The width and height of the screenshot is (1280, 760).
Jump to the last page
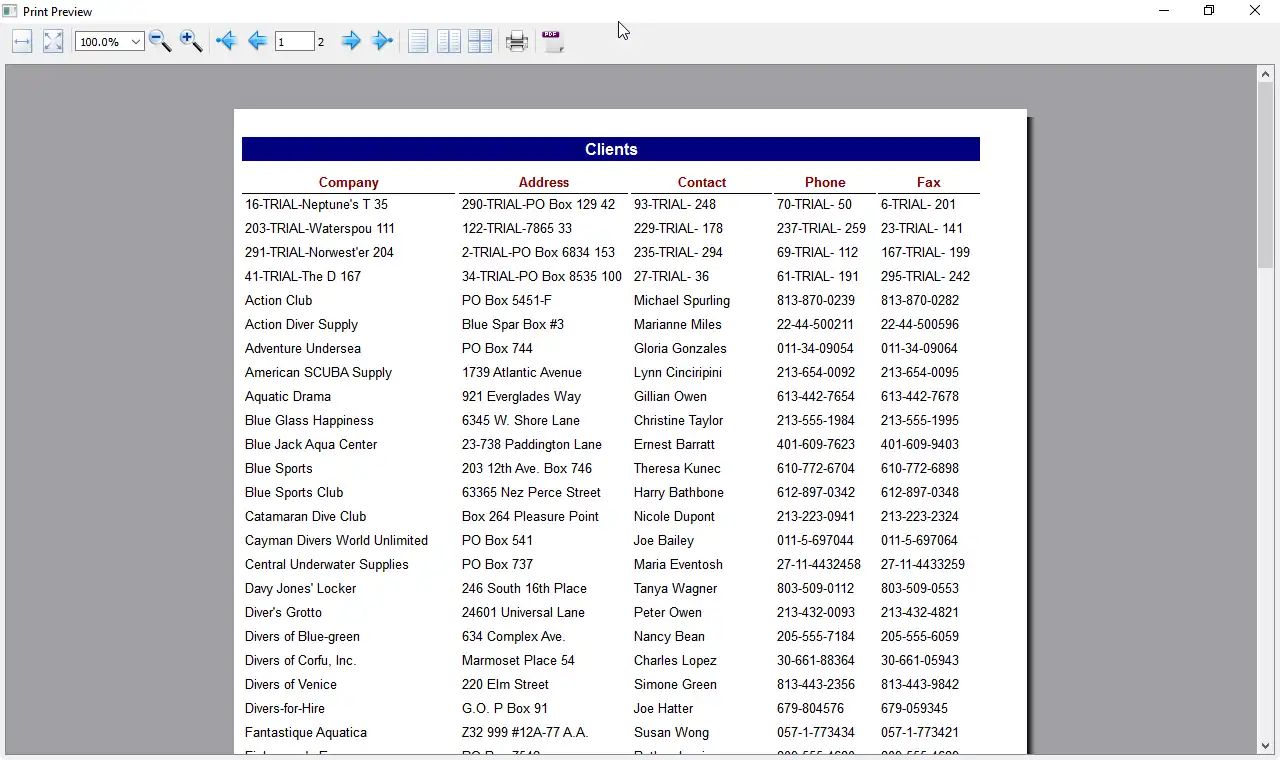tap(382, 41)
